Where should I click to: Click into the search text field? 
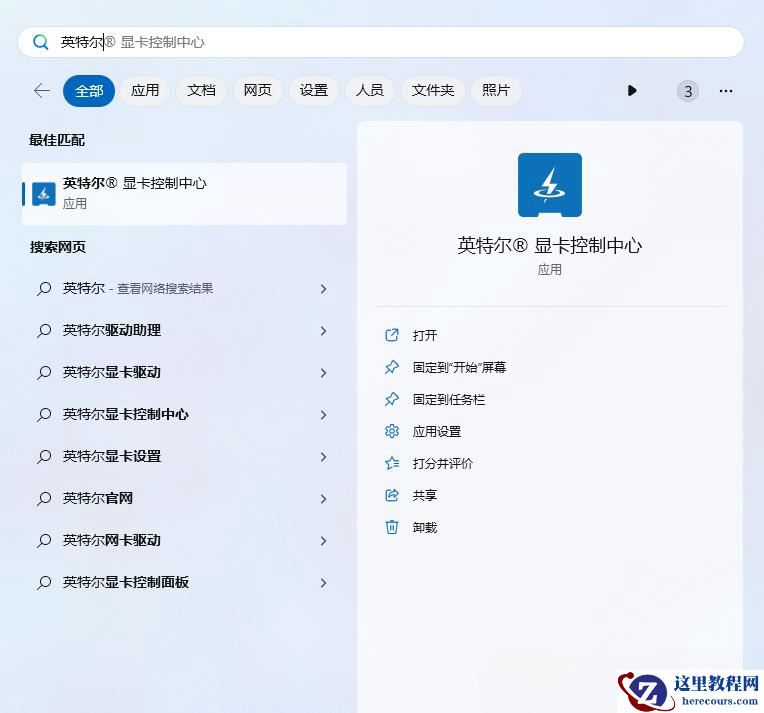pos(380,42)
